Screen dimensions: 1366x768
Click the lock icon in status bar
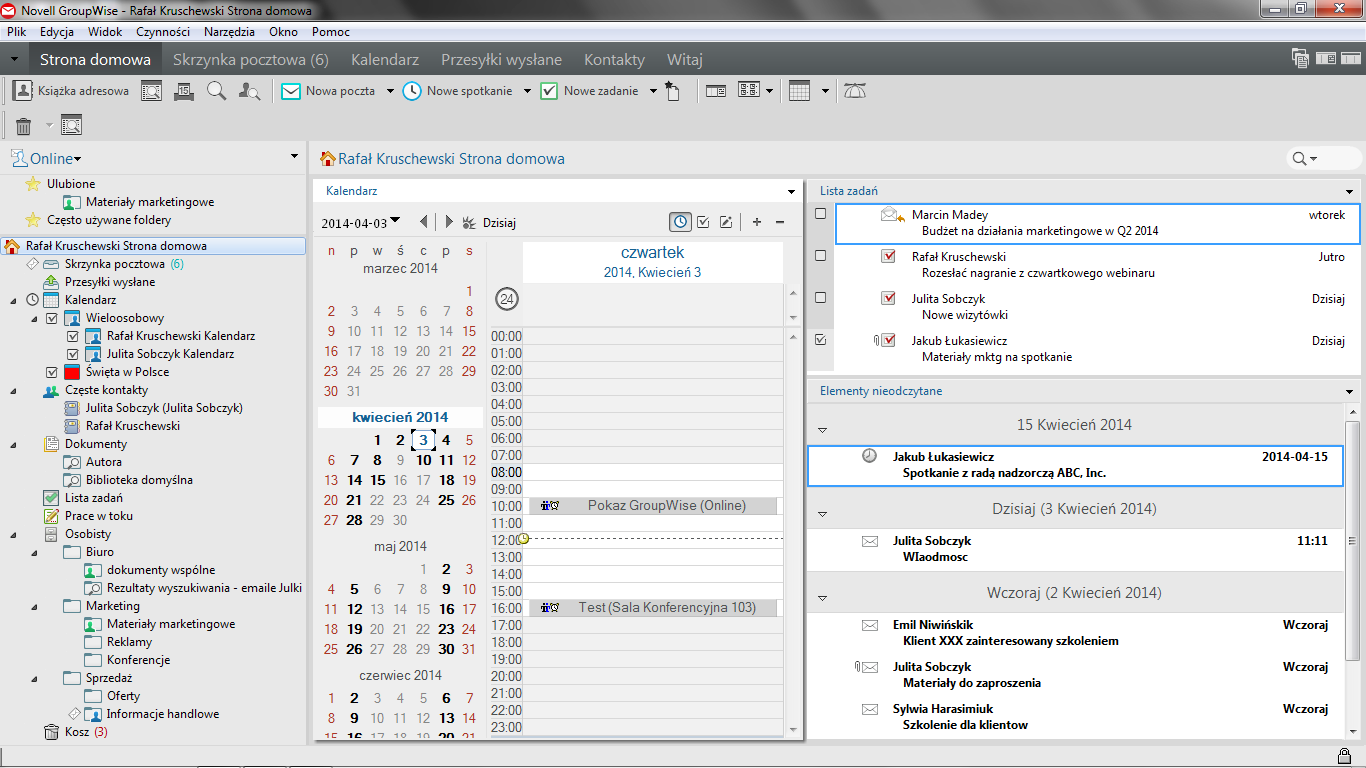[1345, 755]
